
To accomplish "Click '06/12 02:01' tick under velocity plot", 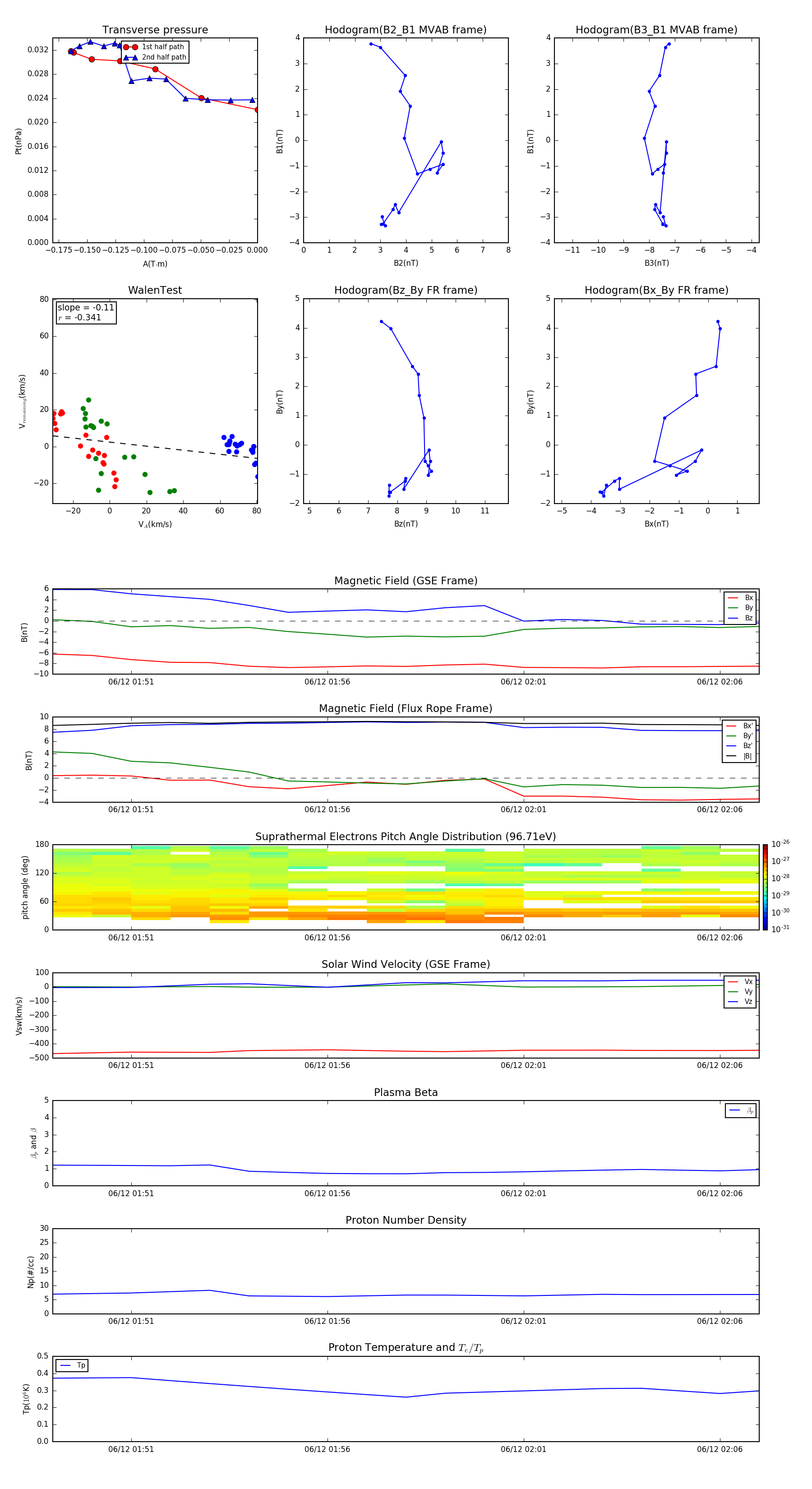I will click(524, 1065).
